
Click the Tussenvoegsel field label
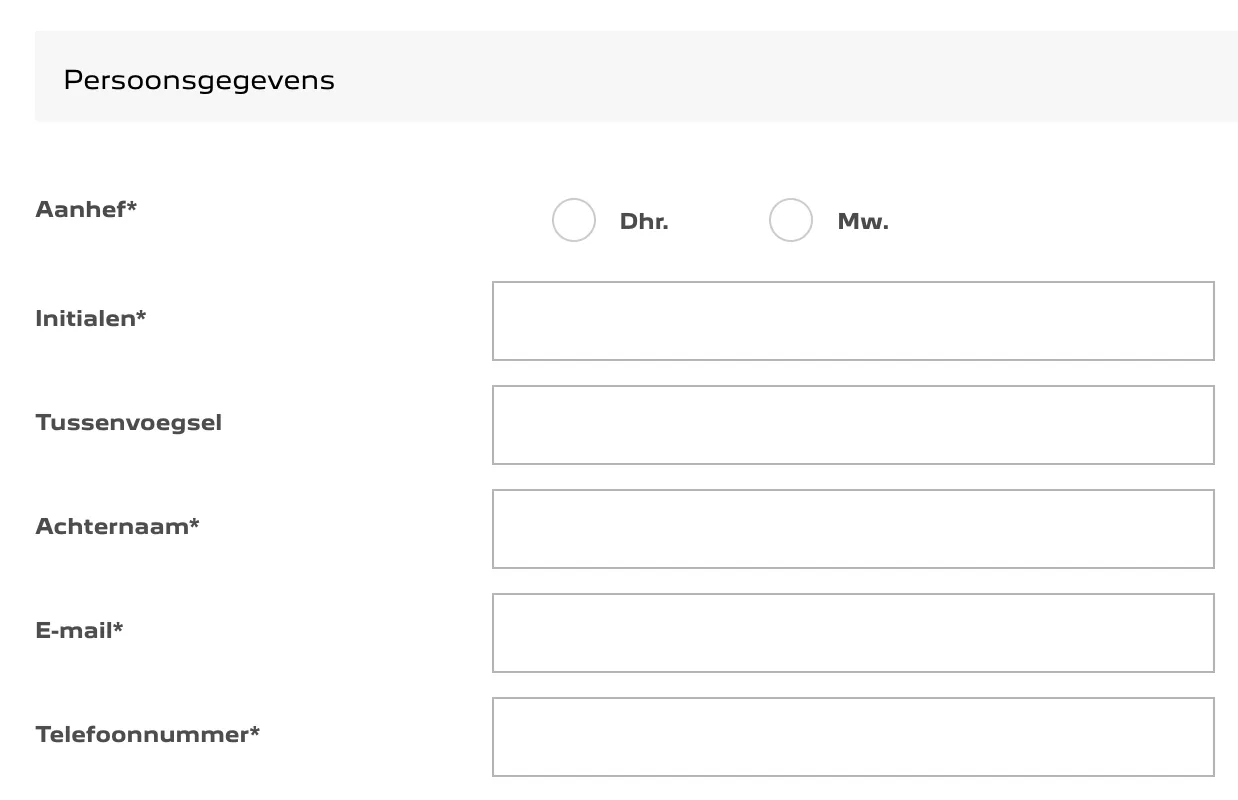point(129,423)
